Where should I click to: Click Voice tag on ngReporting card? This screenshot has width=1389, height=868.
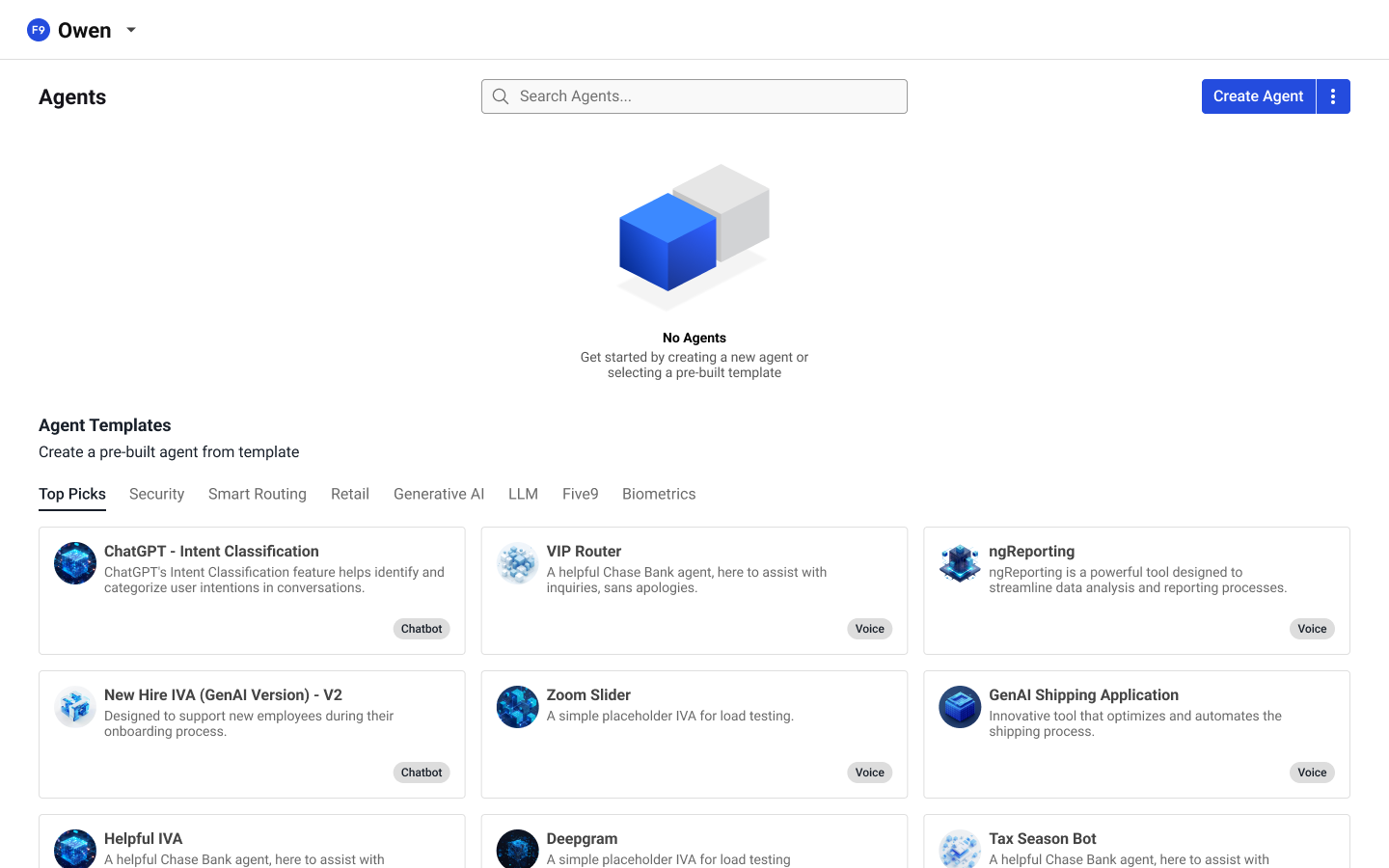coord(1312,629)
